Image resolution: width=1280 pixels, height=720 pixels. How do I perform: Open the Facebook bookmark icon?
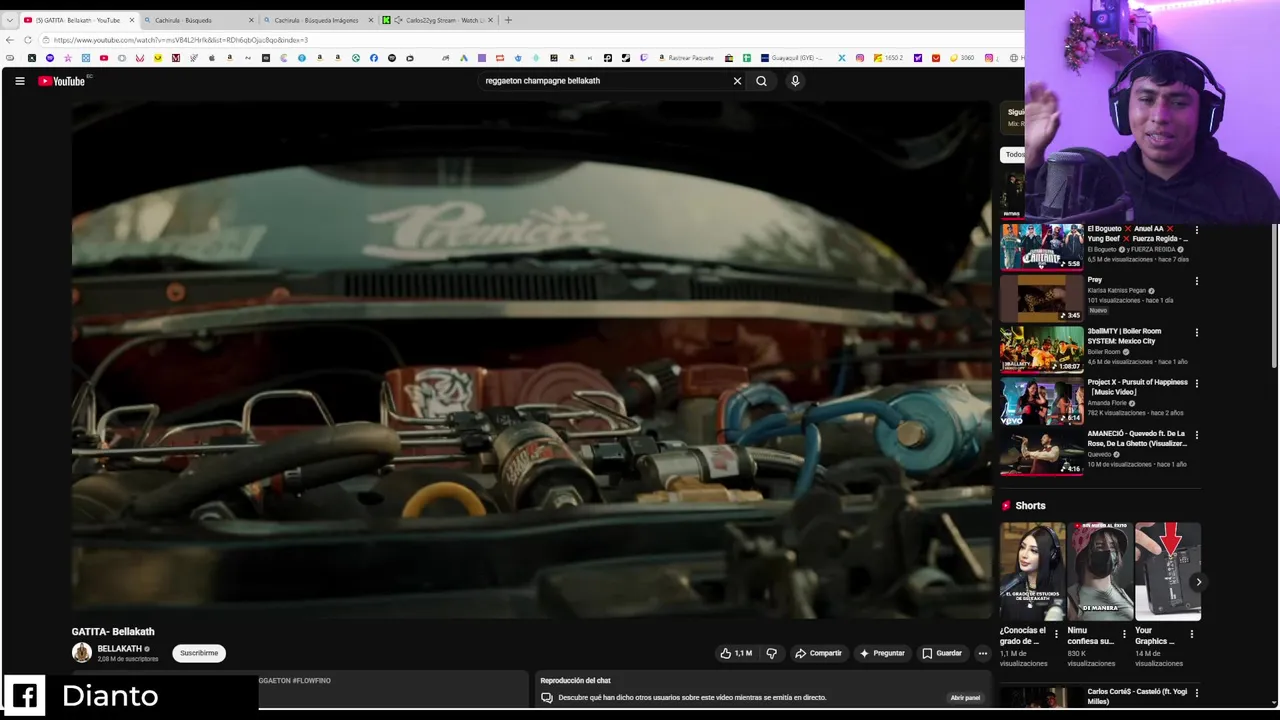coord(374,58)
